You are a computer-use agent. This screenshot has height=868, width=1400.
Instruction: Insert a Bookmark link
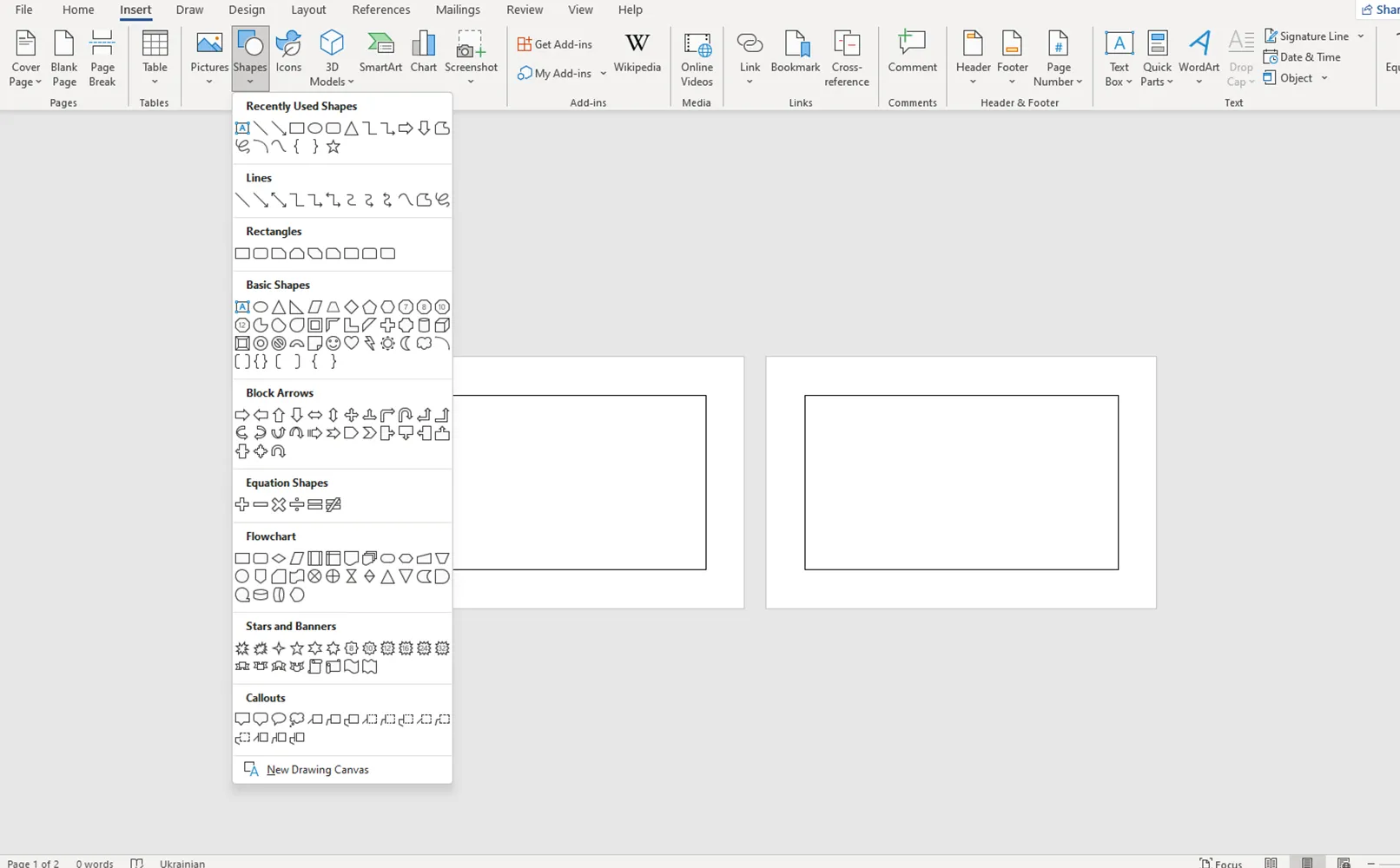coord(796,52)
